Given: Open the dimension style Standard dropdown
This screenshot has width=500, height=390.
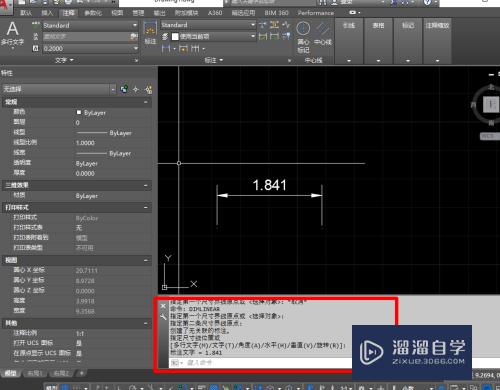Looking at the screenshot, I should click(x=253, y=25).
